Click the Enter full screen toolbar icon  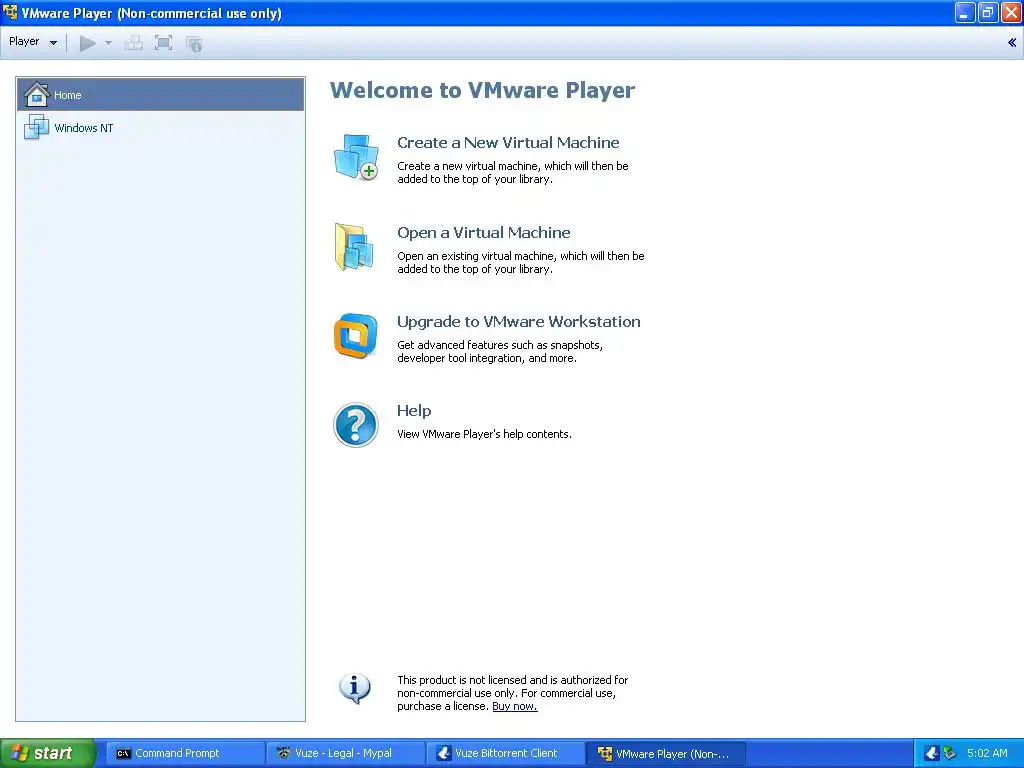click(163, 43)
